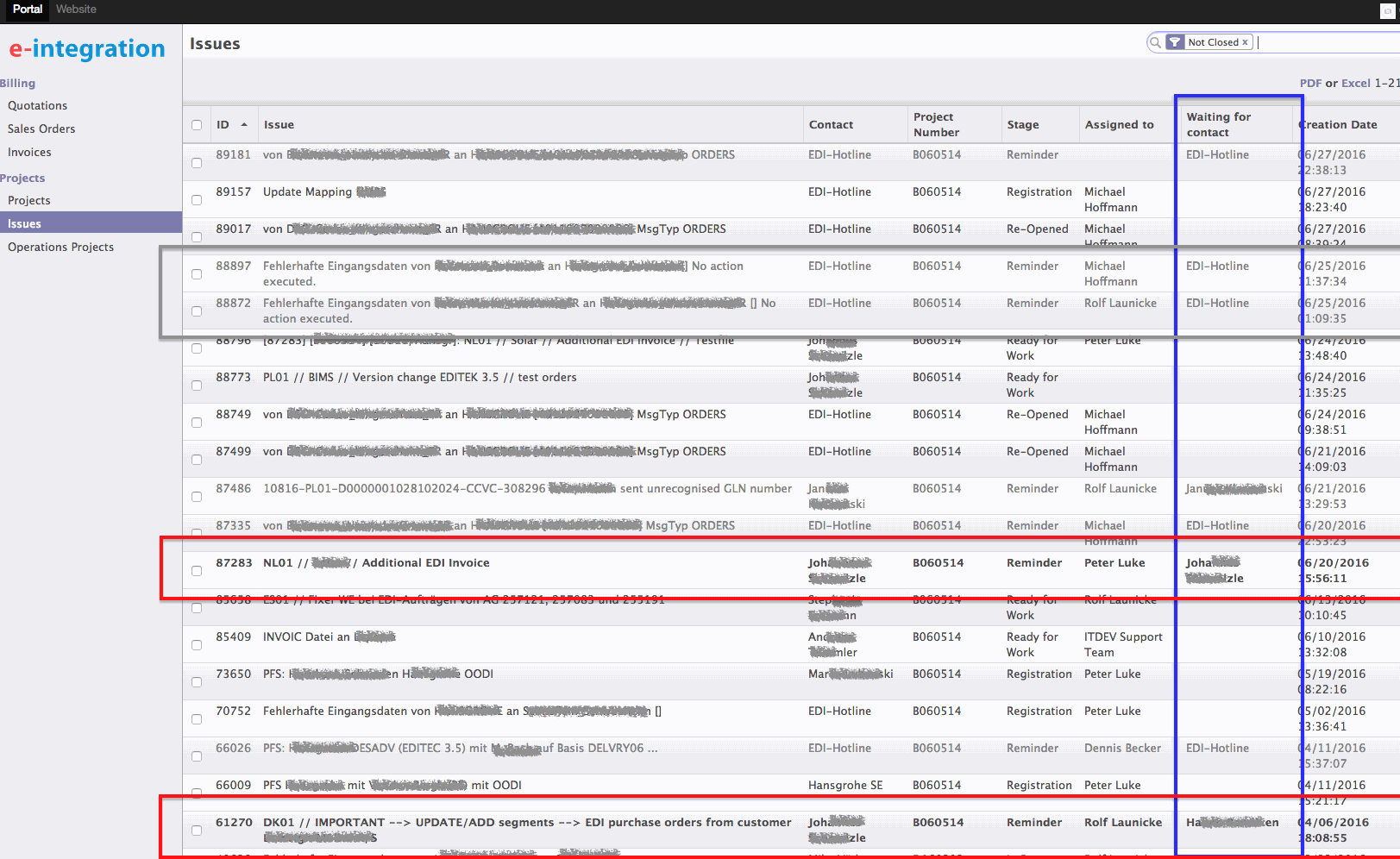The image size is (1400, 859).
Task: Click the filter funnel icon
Action: pyautogui.click(x=1175, y=42)
